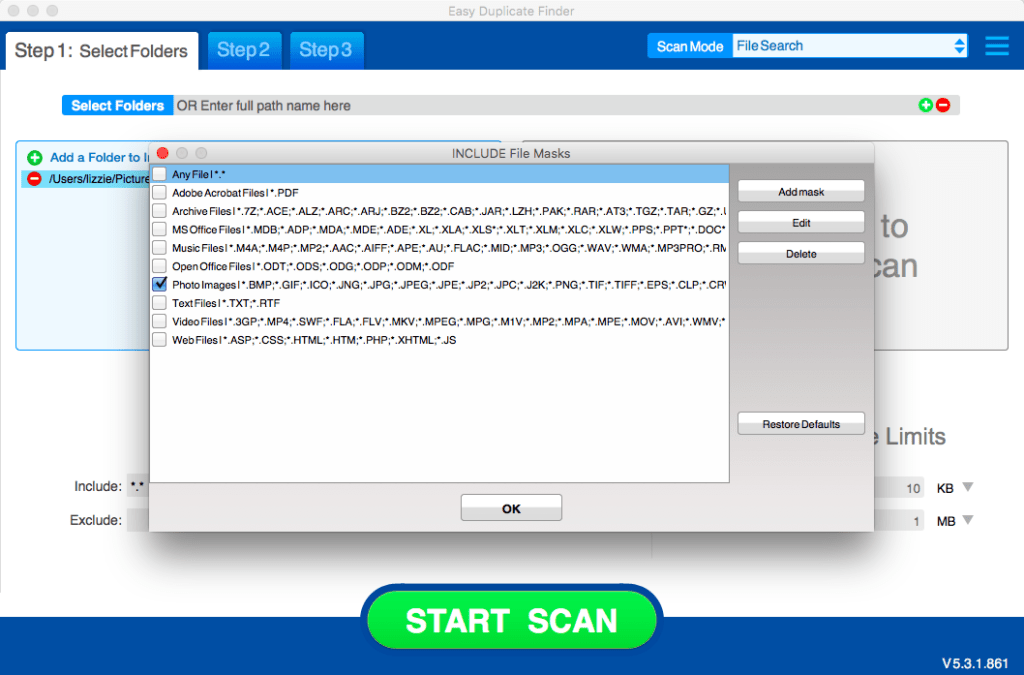Switch to the Step 3 tab
The width and height of the screenshot is (1024, 675).
coord(325,50)
